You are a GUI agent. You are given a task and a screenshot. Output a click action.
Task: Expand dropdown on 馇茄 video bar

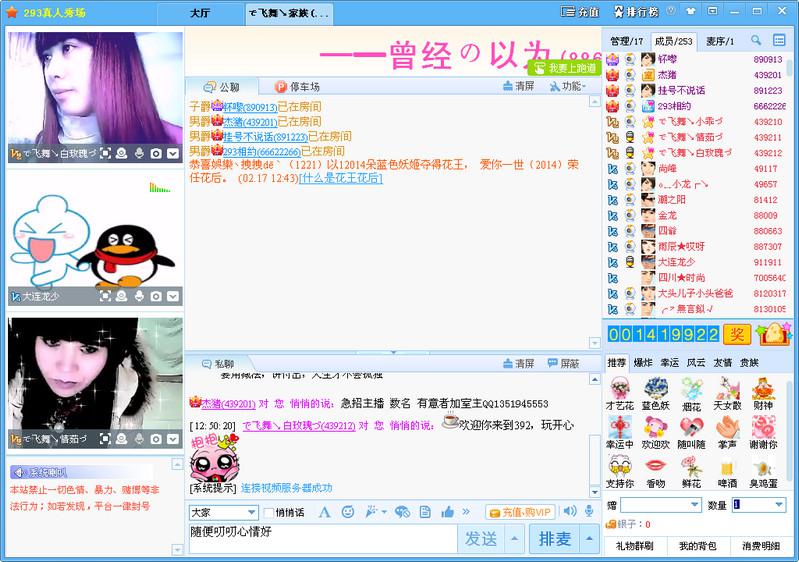173,439
